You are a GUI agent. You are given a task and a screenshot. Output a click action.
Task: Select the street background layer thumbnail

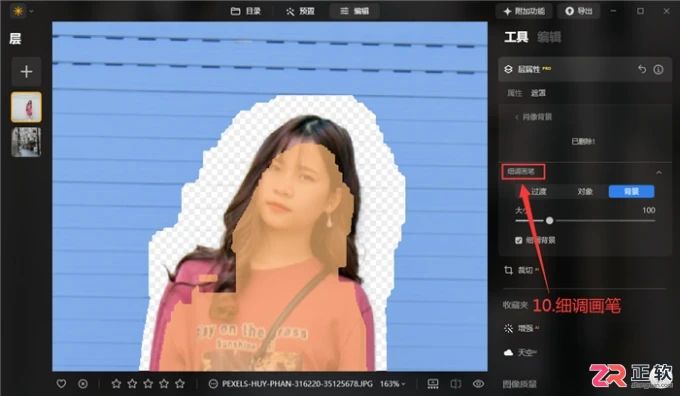point(26,141)
